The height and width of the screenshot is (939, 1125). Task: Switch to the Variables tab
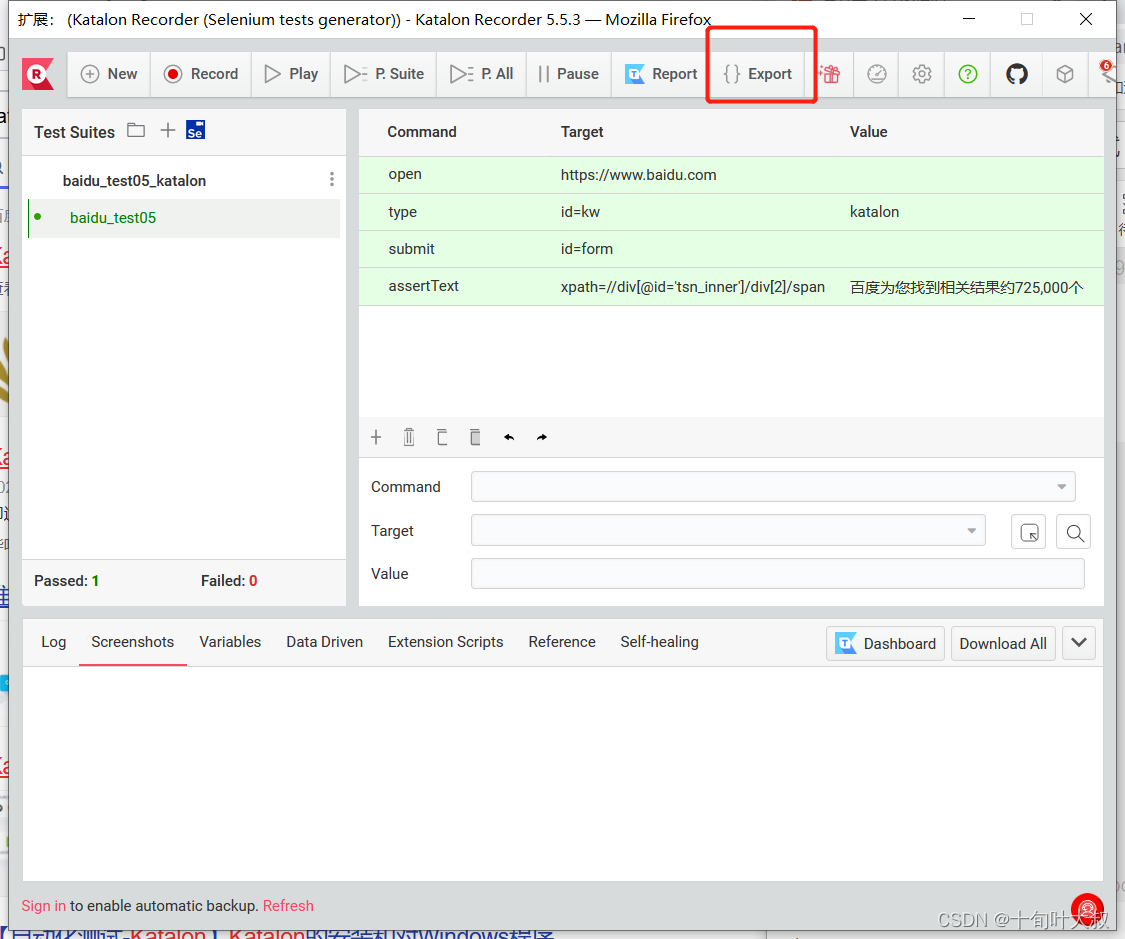(230, 643)
